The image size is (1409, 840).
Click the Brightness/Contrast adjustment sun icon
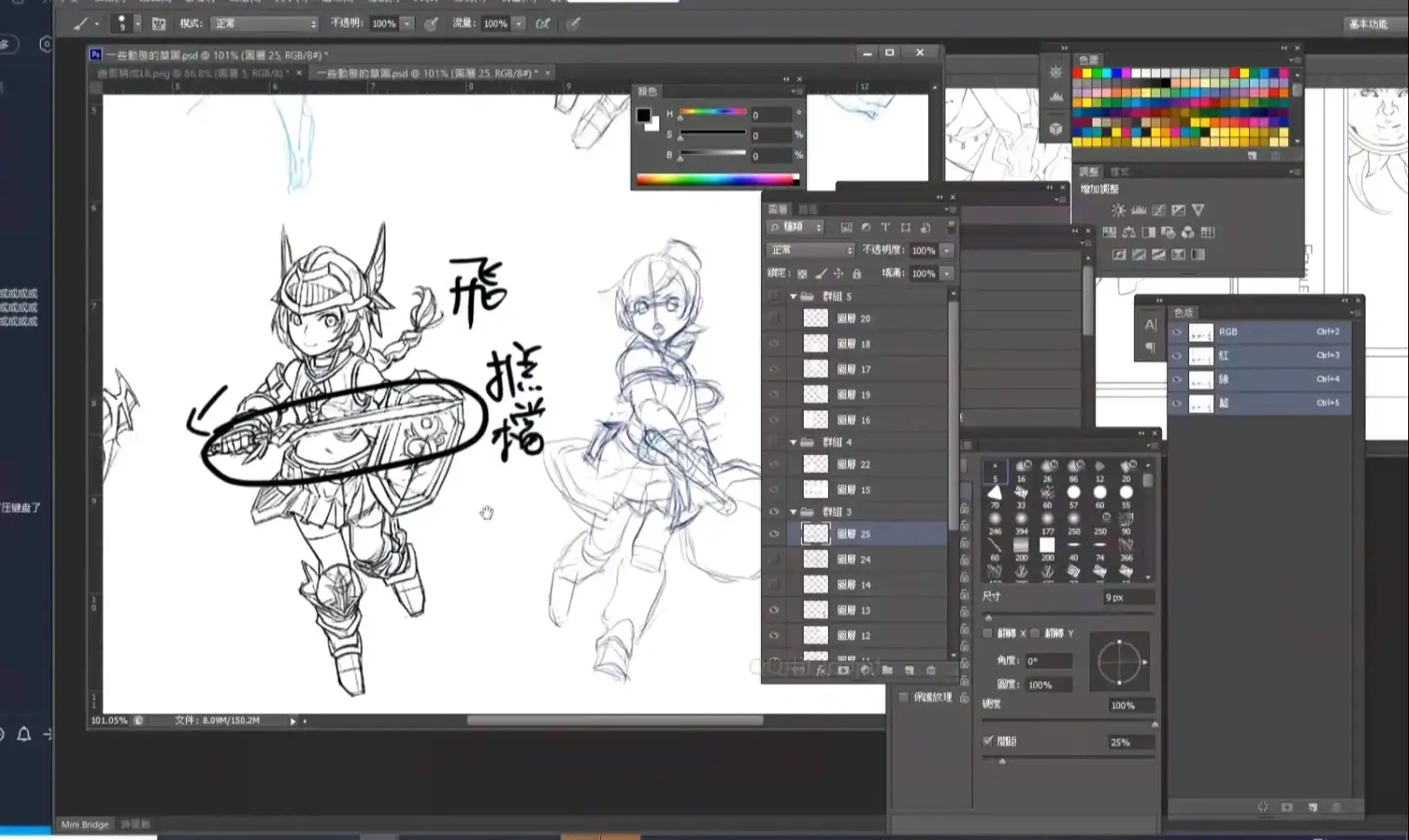pos(1119,210)
